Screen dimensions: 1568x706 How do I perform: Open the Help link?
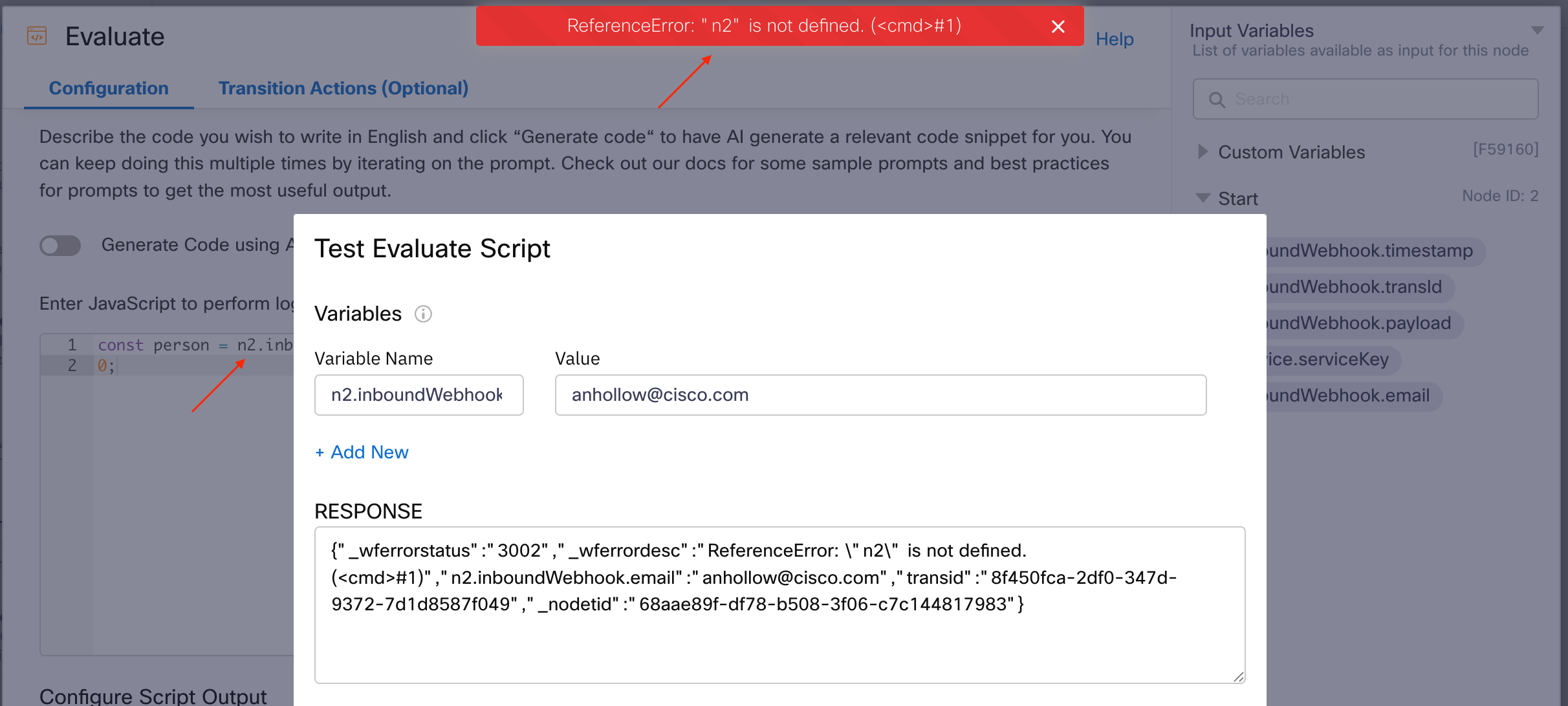pos(1114,39)
